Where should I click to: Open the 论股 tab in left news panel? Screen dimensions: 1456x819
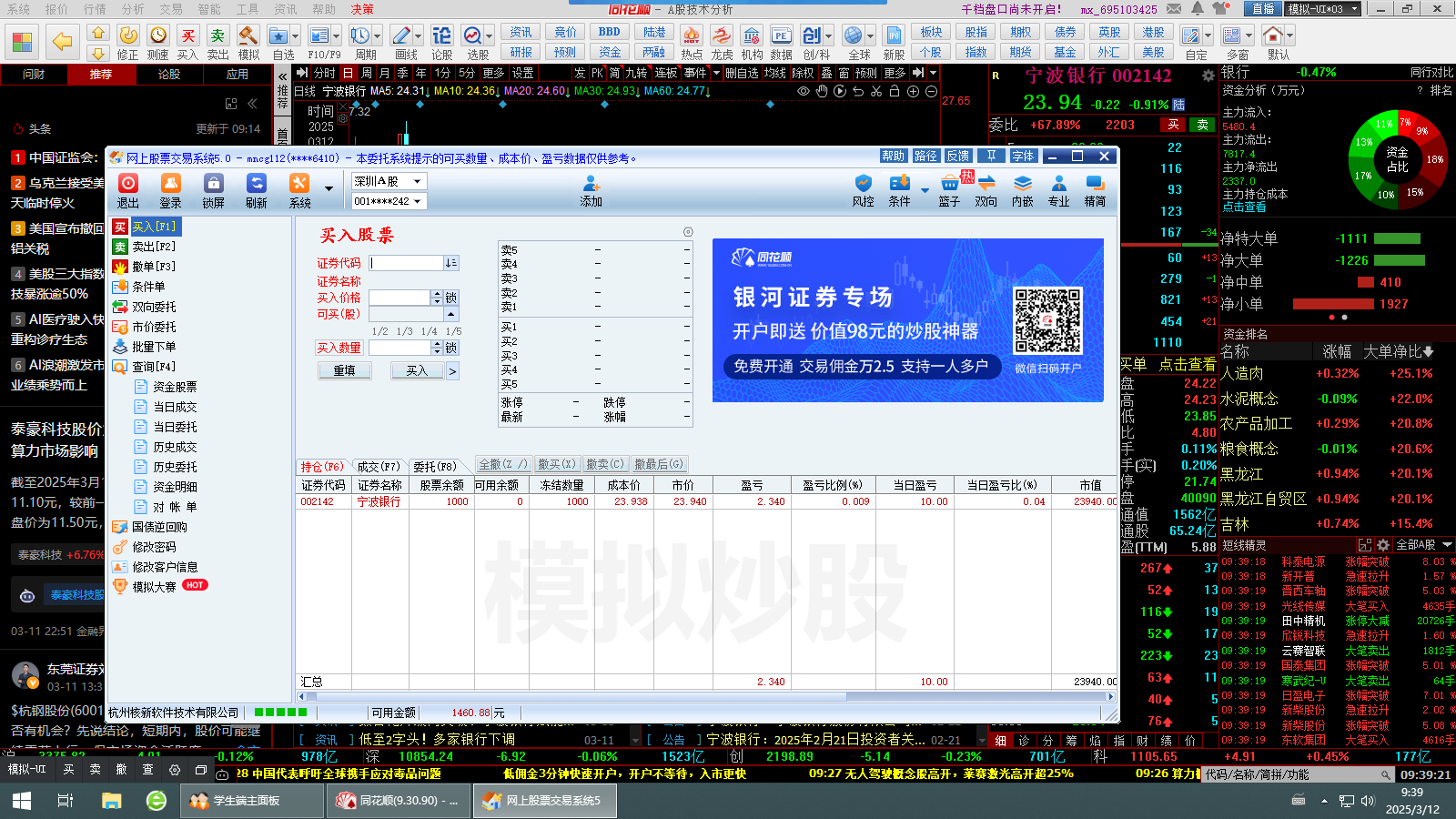[x=169, y=75]
